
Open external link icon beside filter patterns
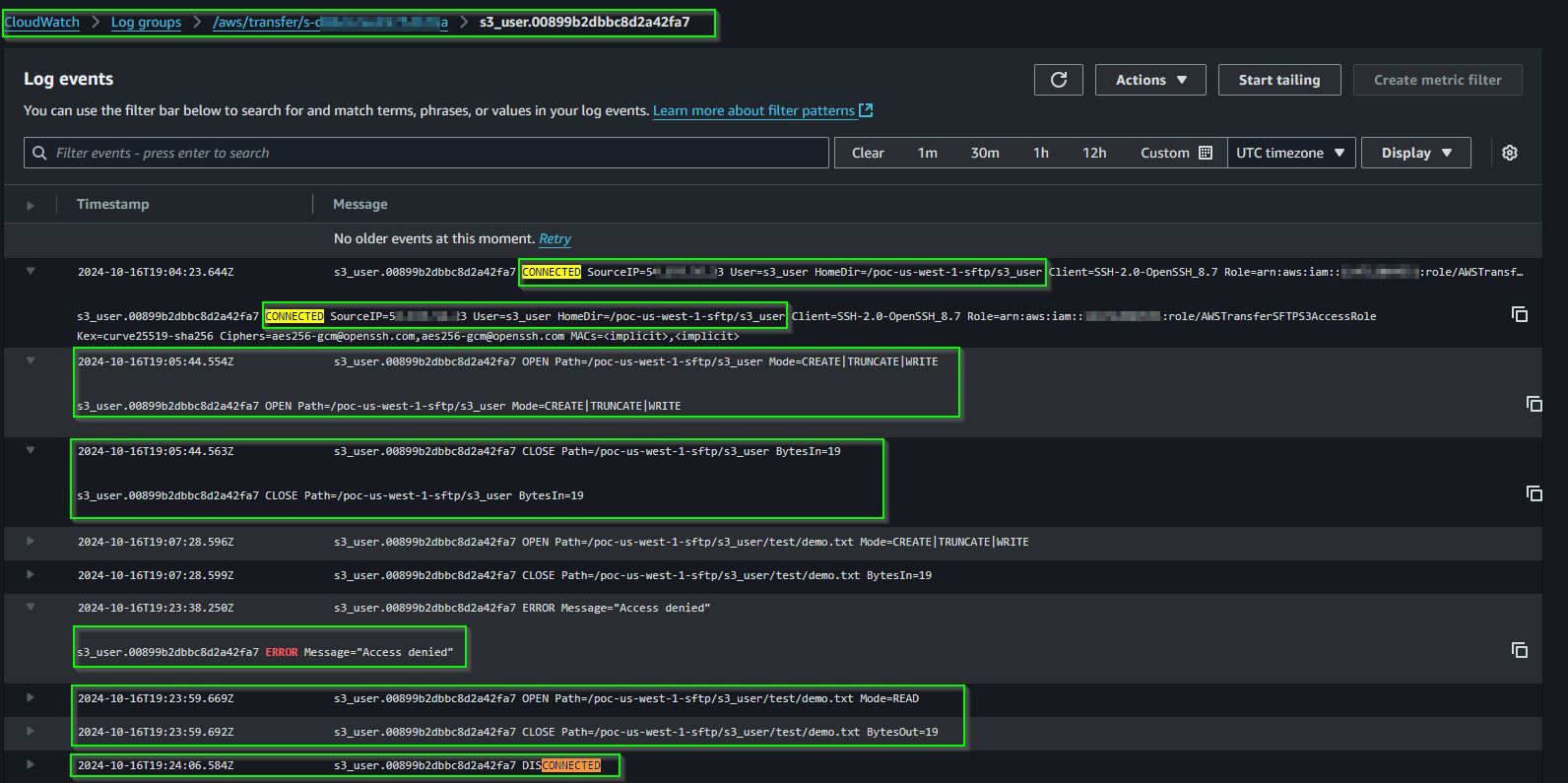(x=866, y=110)
